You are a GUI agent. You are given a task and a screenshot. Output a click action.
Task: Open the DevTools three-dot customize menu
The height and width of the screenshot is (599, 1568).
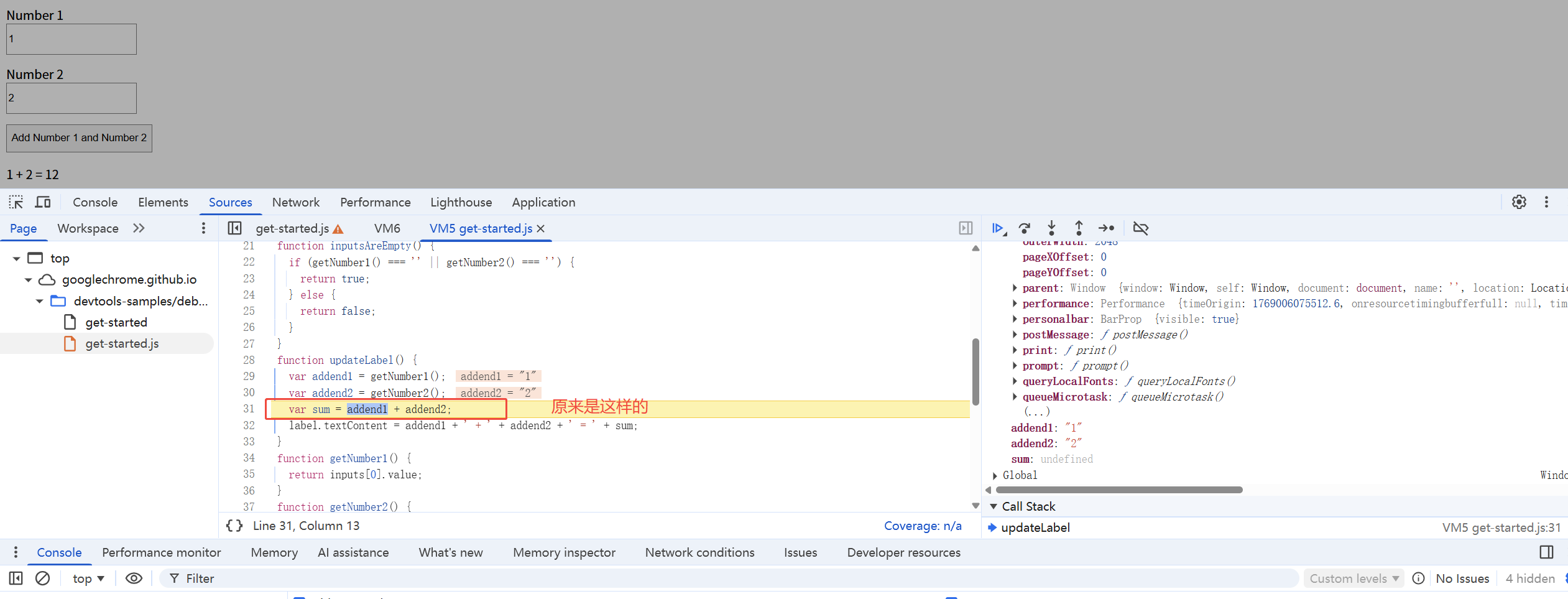(x=1546, y=202)
